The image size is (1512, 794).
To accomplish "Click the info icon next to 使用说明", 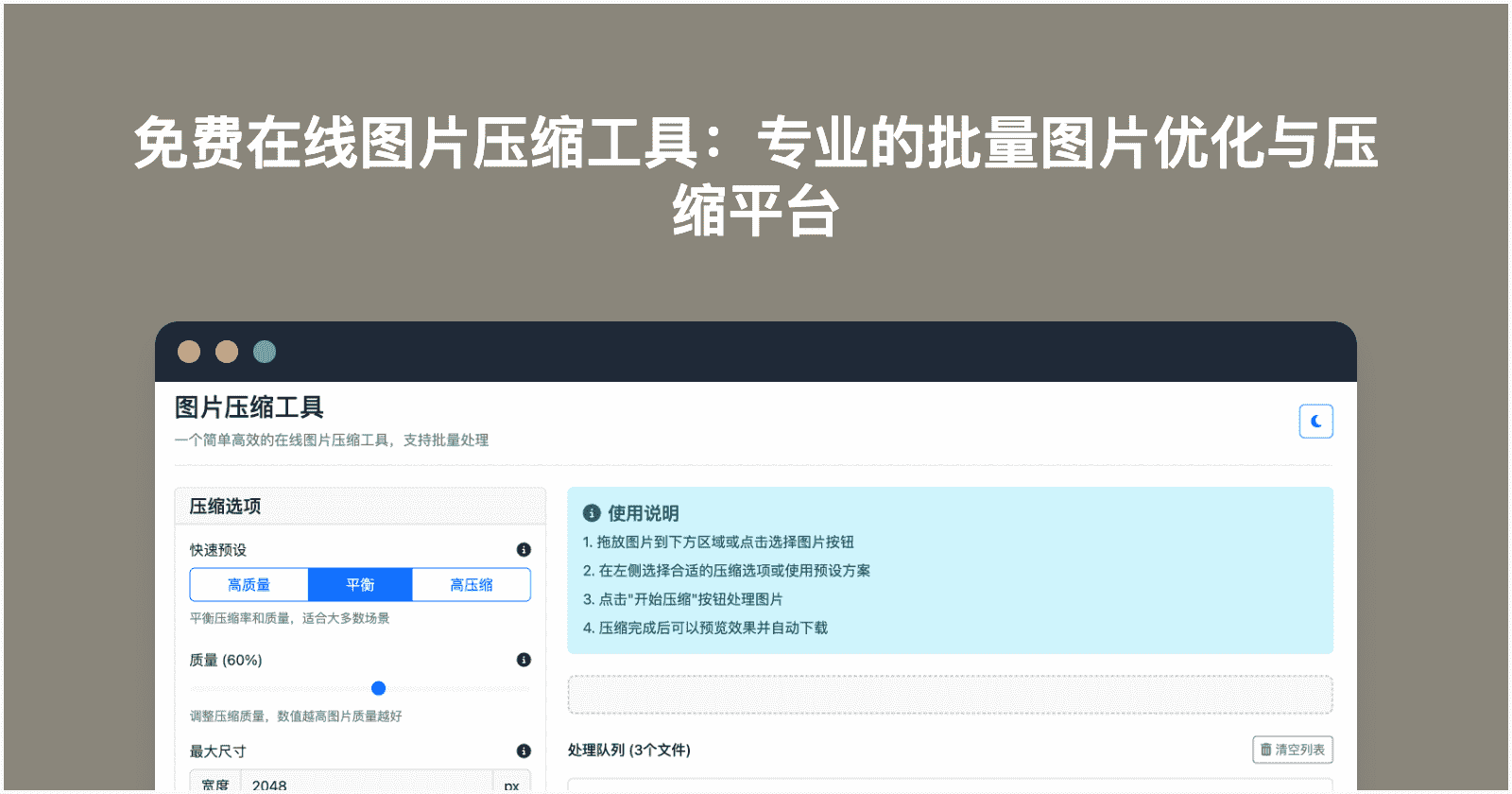I will 592,513.
